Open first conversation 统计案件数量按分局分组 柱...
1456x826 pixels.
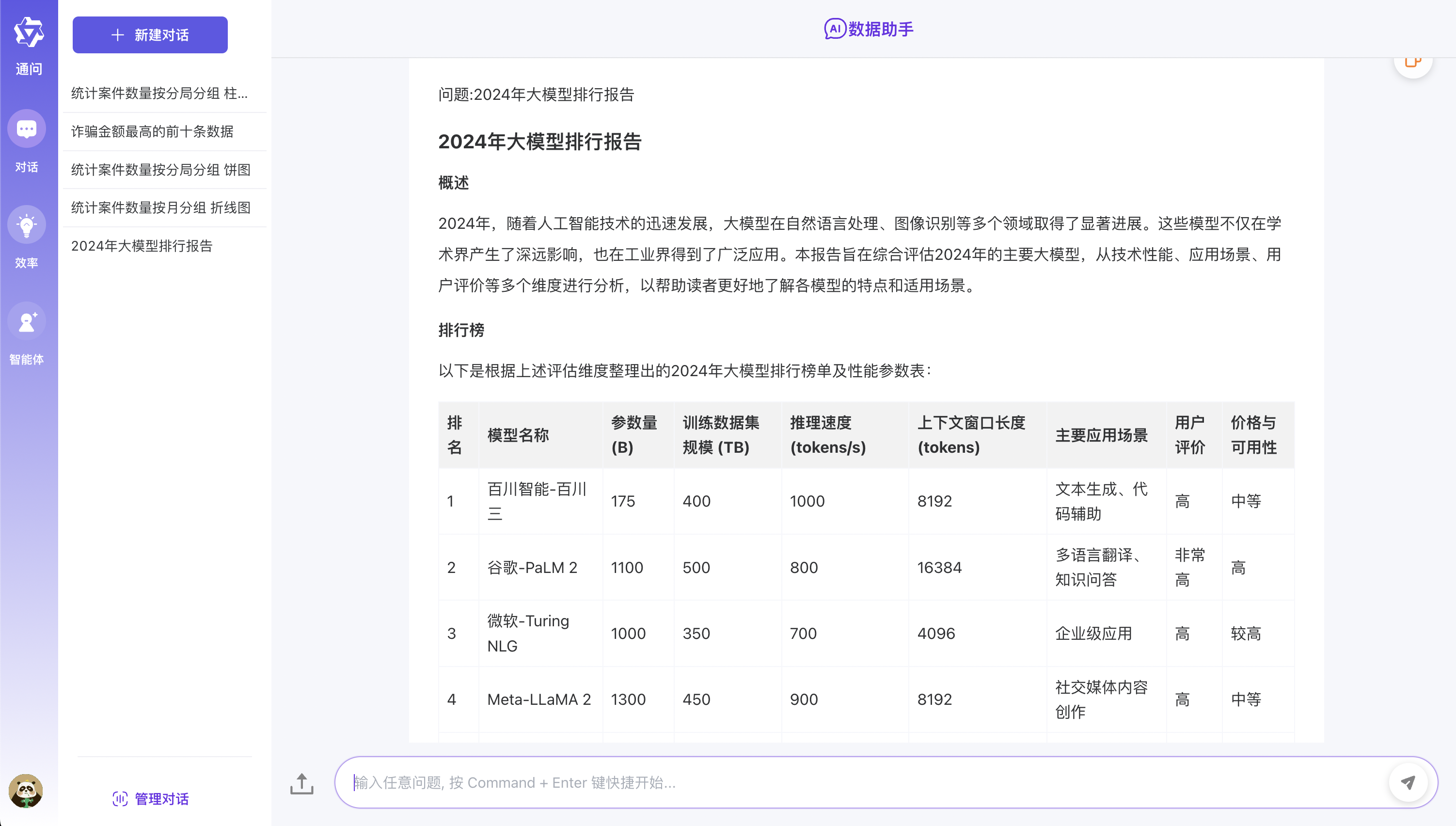(159, 94)
